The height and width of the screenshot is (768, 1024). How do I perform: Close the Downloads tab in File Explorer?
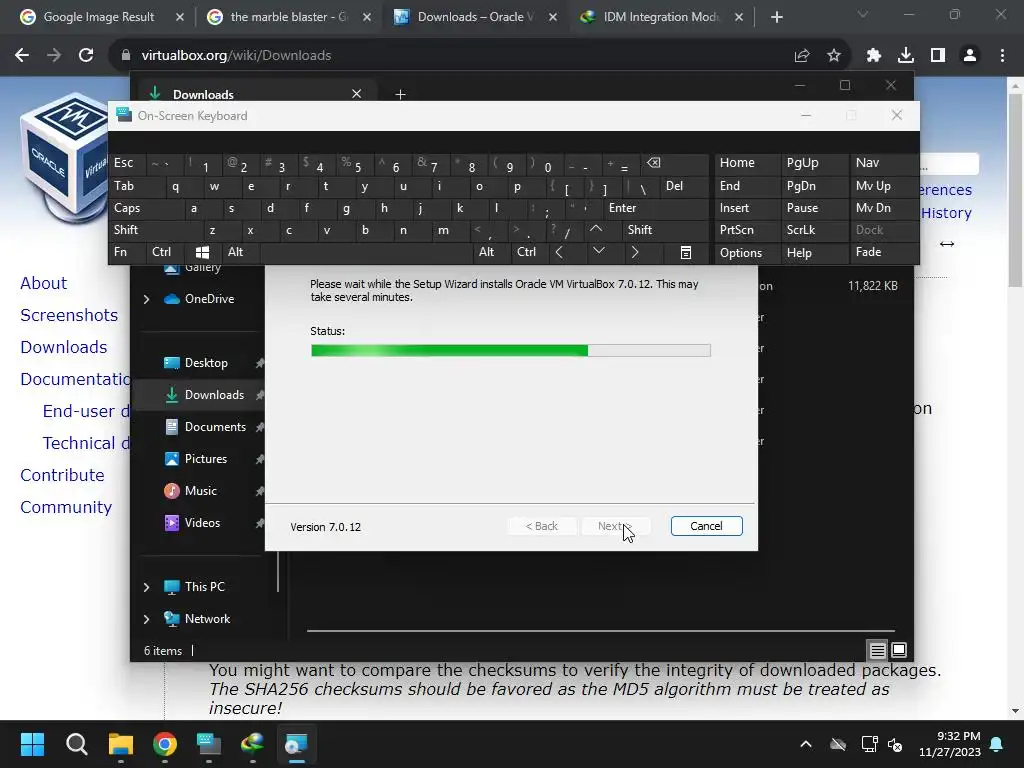coord(357,94)
